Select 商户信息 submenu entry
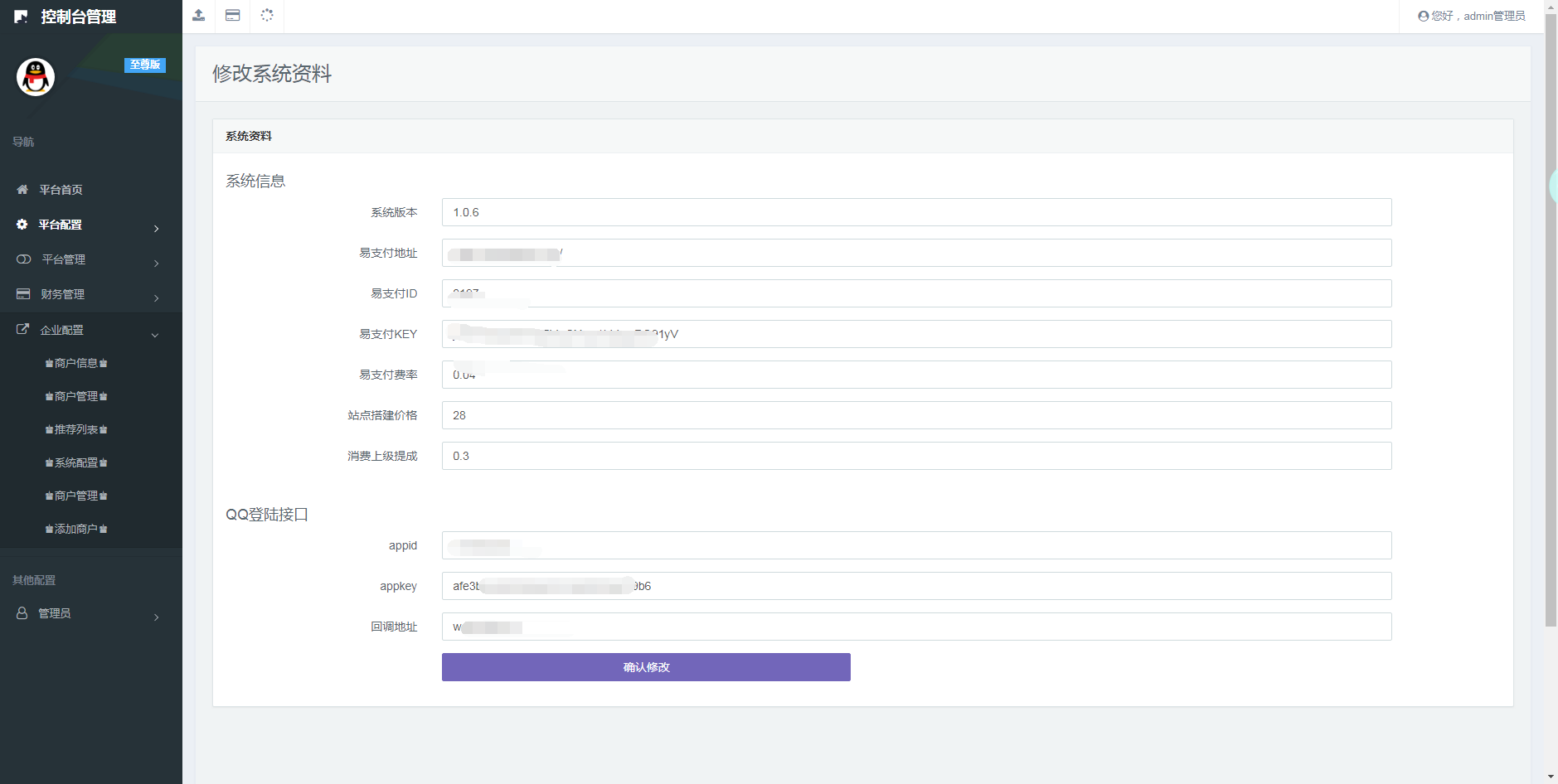Screen dimensions: 1558x784 (76, 363)
